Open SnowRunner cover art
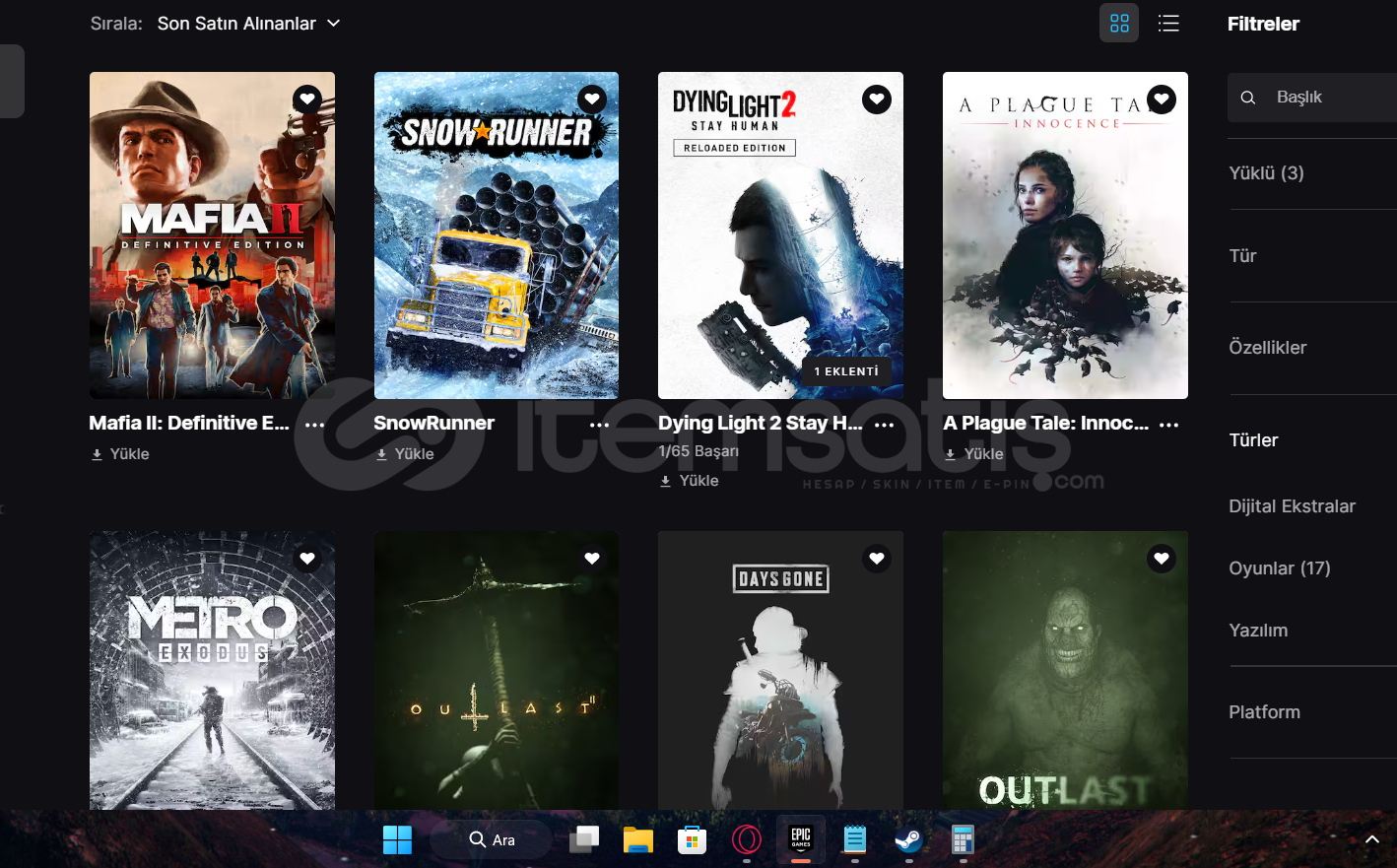 [x=497, y=235]
